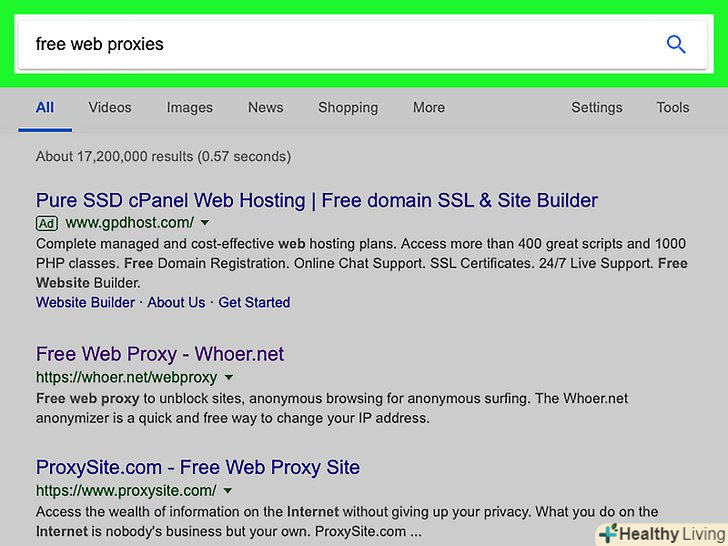Open the ProxySite.com Free Web Proxy result
This screenshot has height=546, width=728.
click(197, 467)
